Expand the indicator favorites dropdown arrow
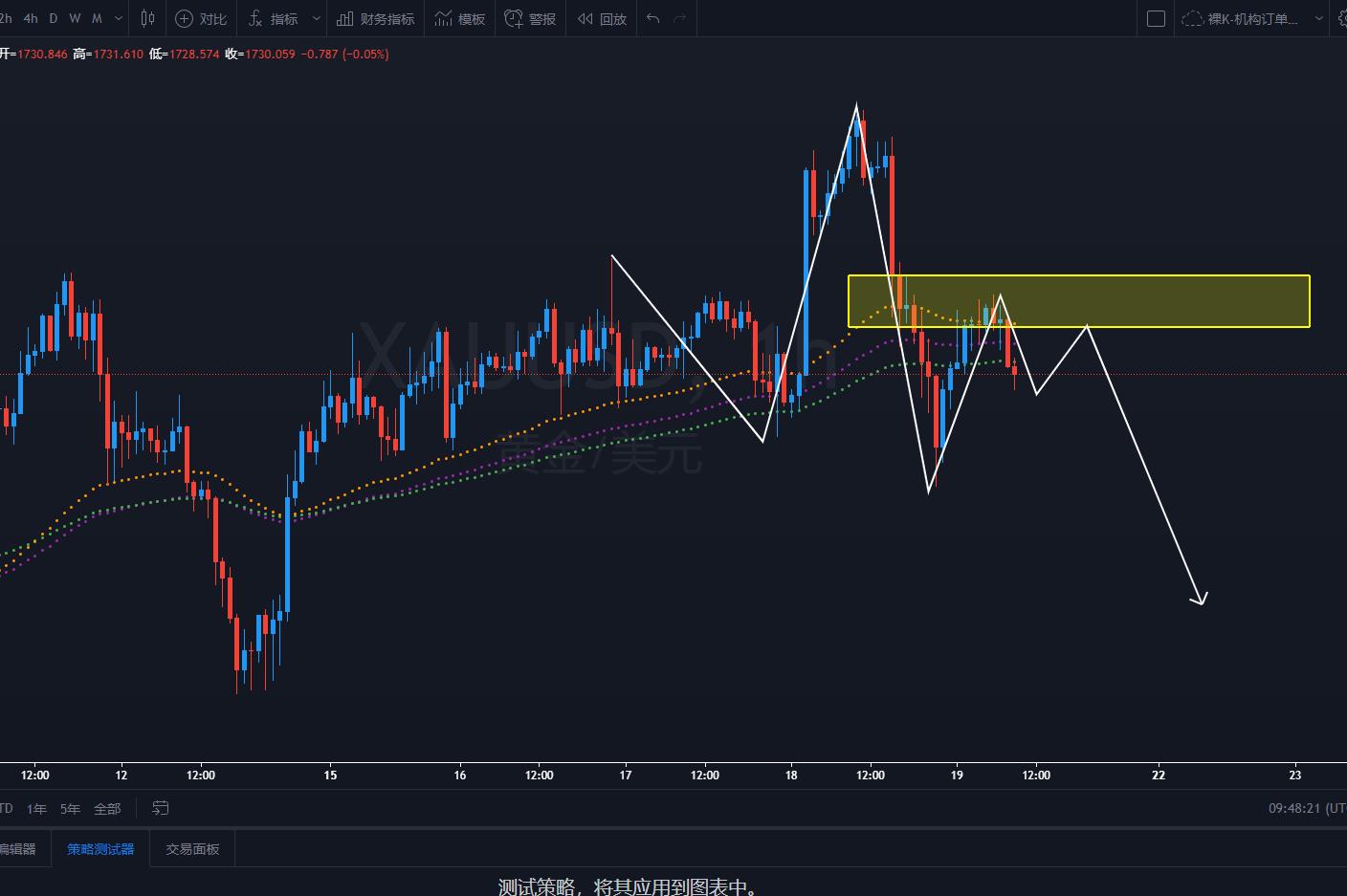Viewport: 1347px width, 896px height. tap(316, 18)
